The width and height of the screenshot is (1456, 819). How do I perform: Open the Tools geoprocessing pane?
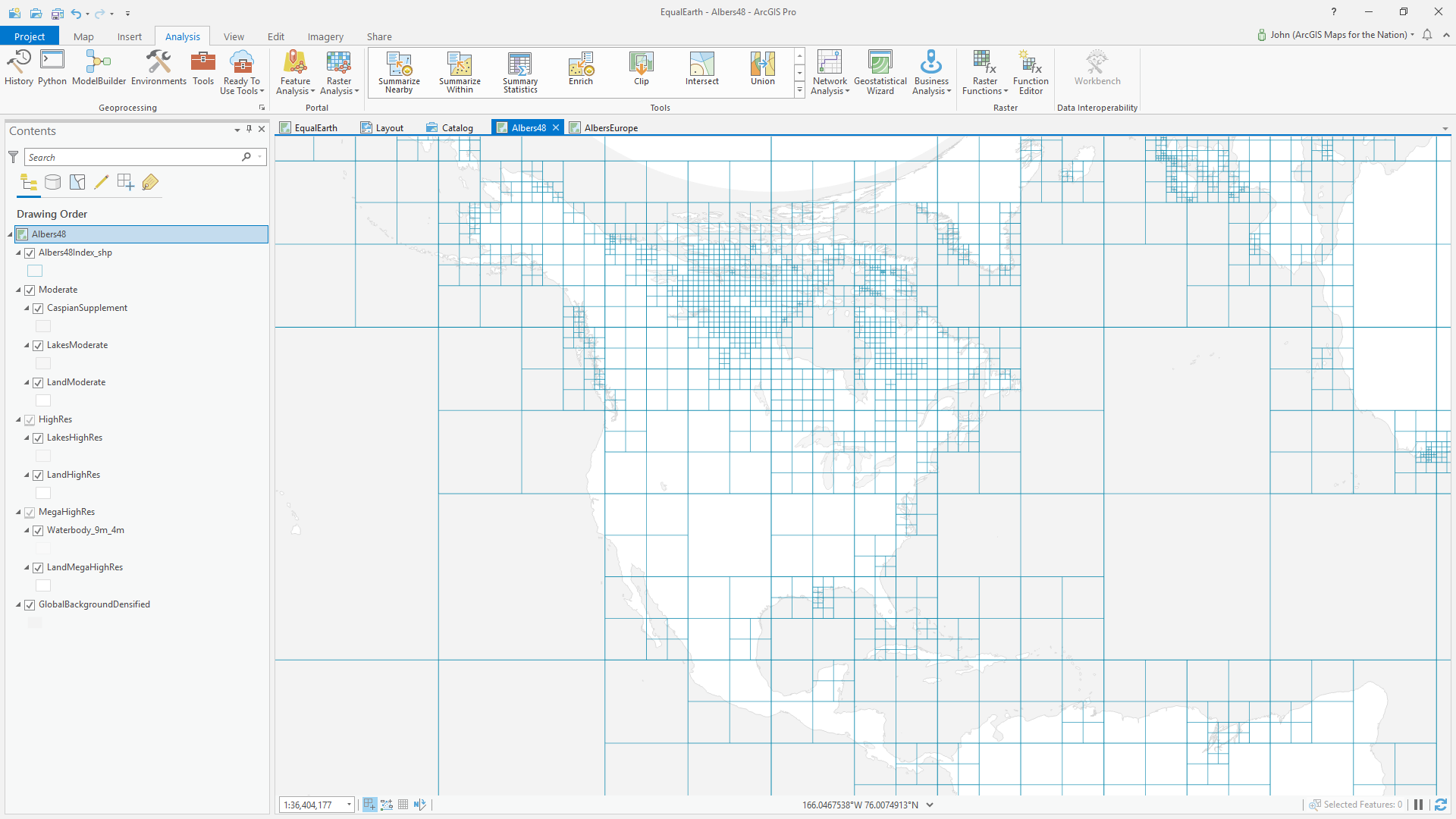pyautogui.click(x=203, y=69)
